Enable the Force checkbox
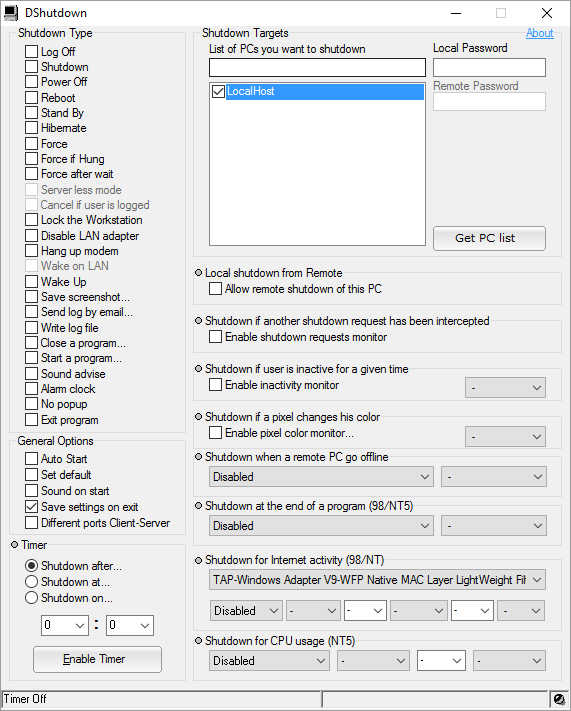 pos(31,144)
